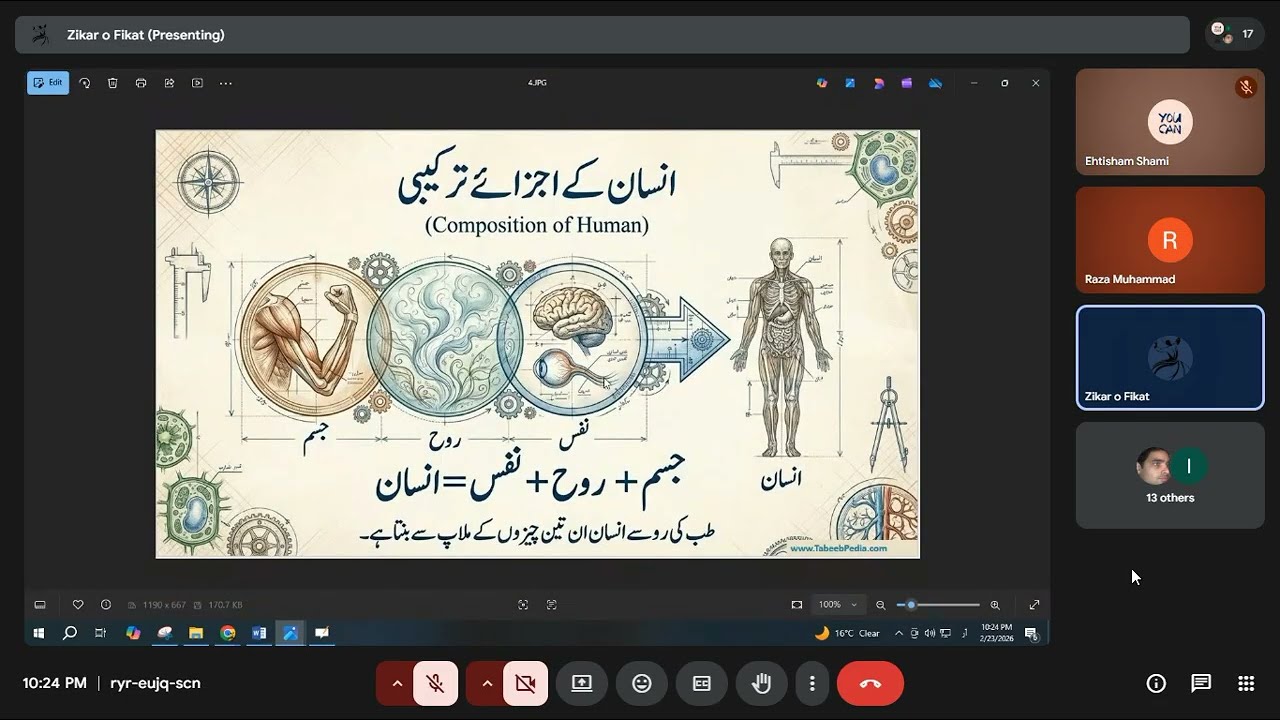Expand video settings chevron beside camera
Screen dimensions: 1280x720
(x=487, y=684)
